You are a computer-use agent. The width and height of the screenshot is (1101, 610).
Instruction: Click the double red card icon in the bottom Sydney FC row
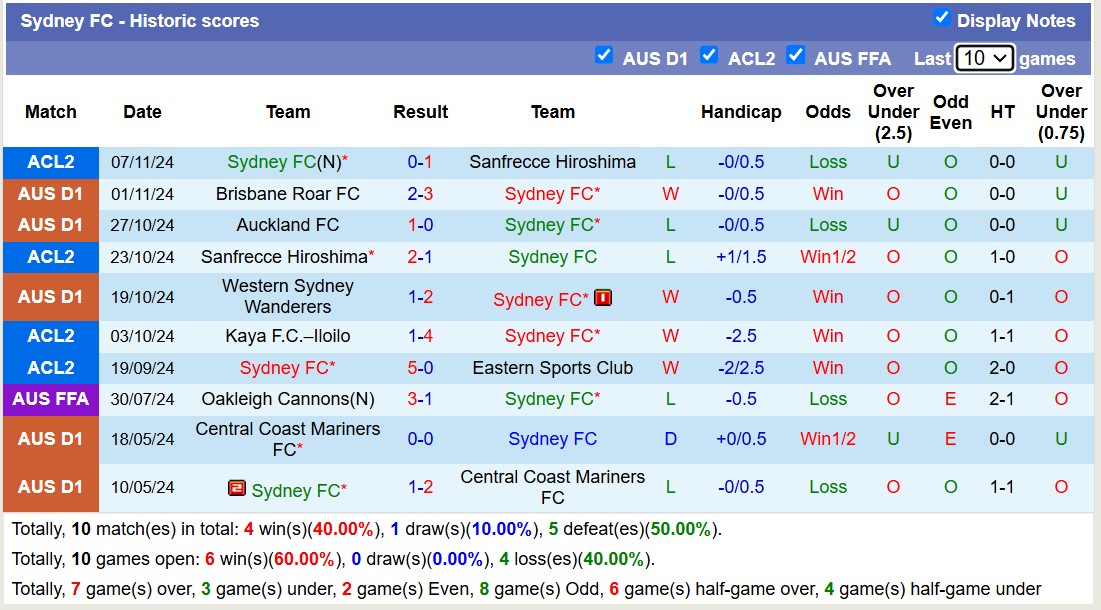(236, 489)
